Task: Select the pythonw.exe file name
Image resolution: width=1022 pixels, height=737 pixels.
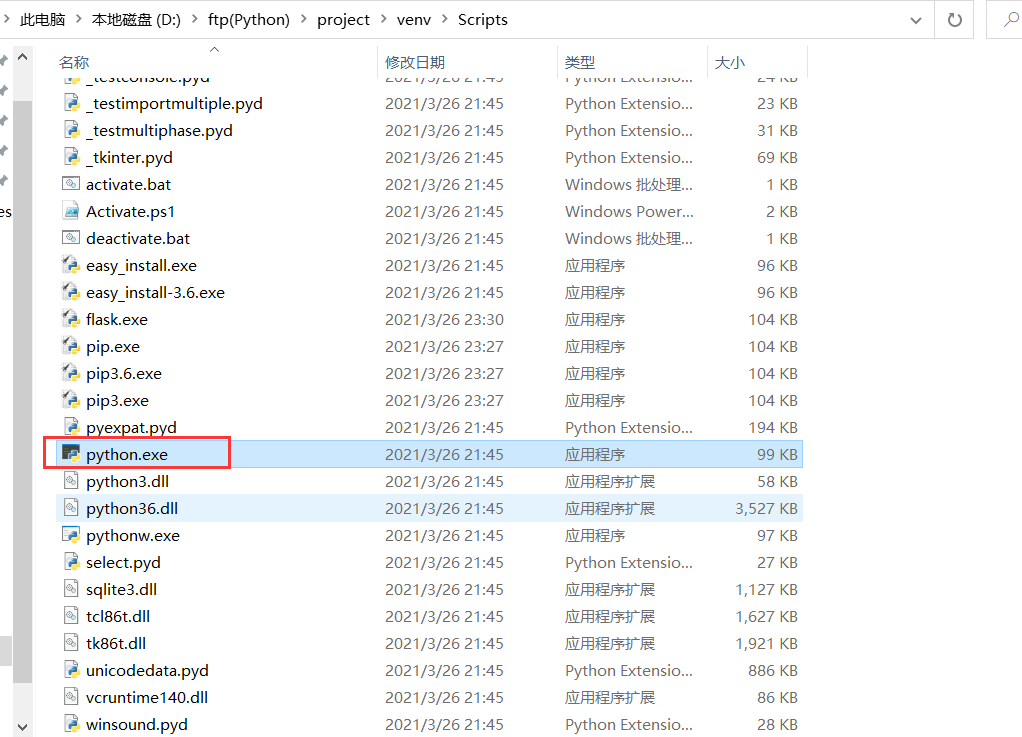Action: [133, 536]
